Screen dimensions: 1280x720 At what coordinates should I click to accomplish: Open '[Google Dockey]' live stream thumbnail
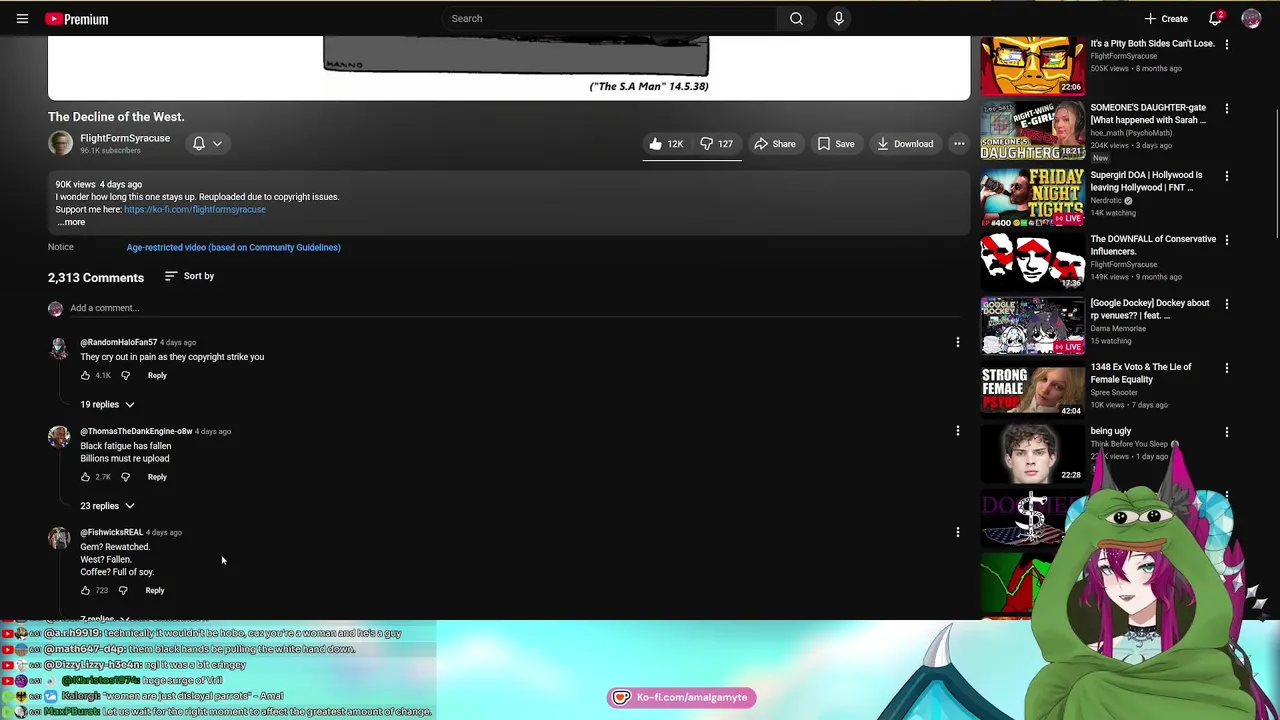coord(1032,325)
